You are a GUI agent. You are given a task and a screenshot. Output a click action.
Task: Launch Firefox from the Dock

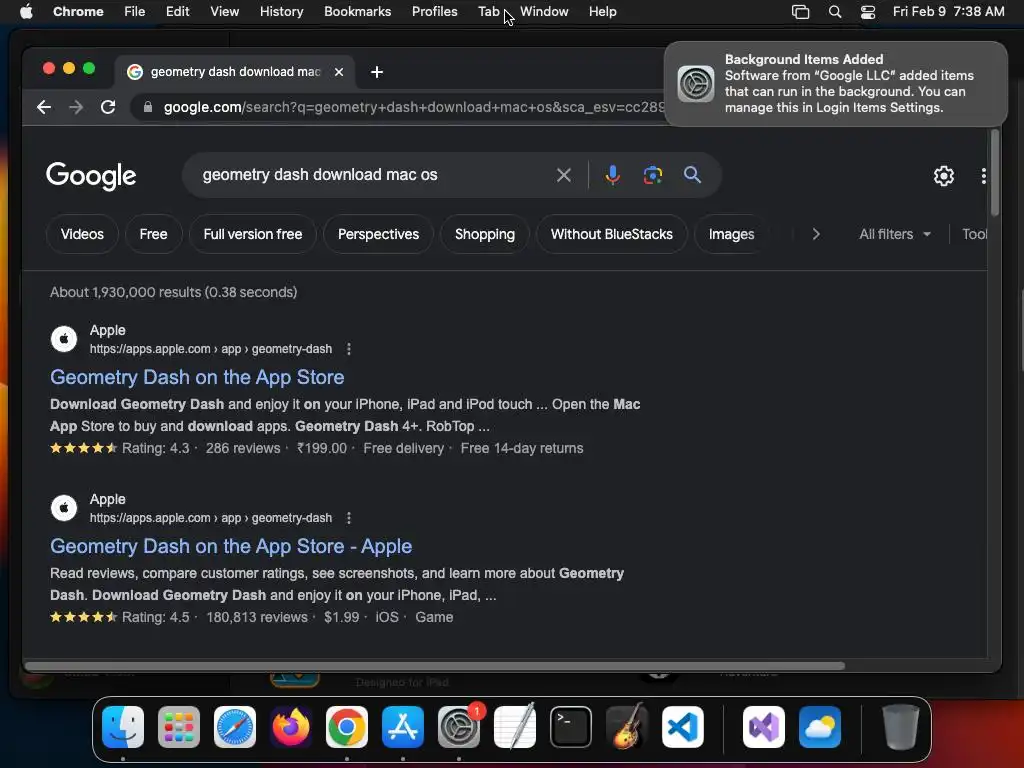click(291, 727)
